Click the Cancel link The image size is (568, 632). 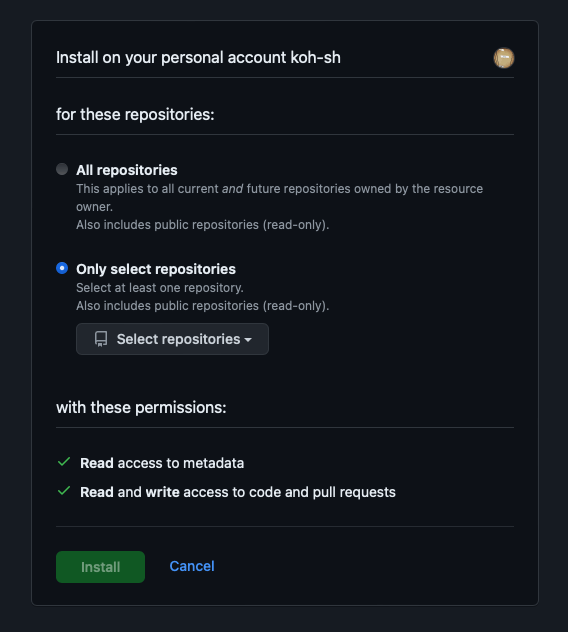[x=192, y=566]
